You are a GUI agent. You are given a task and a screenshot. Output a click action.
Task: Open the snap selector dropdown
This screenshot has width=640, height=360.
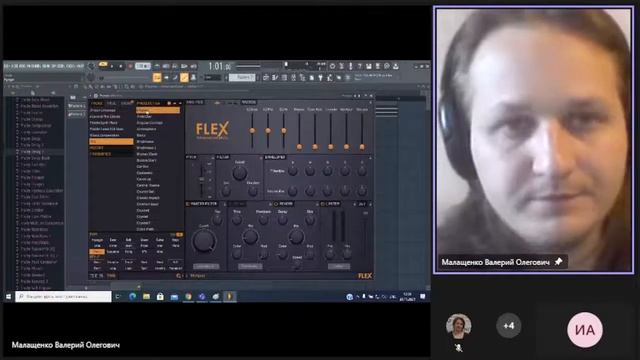pos(212,77)
